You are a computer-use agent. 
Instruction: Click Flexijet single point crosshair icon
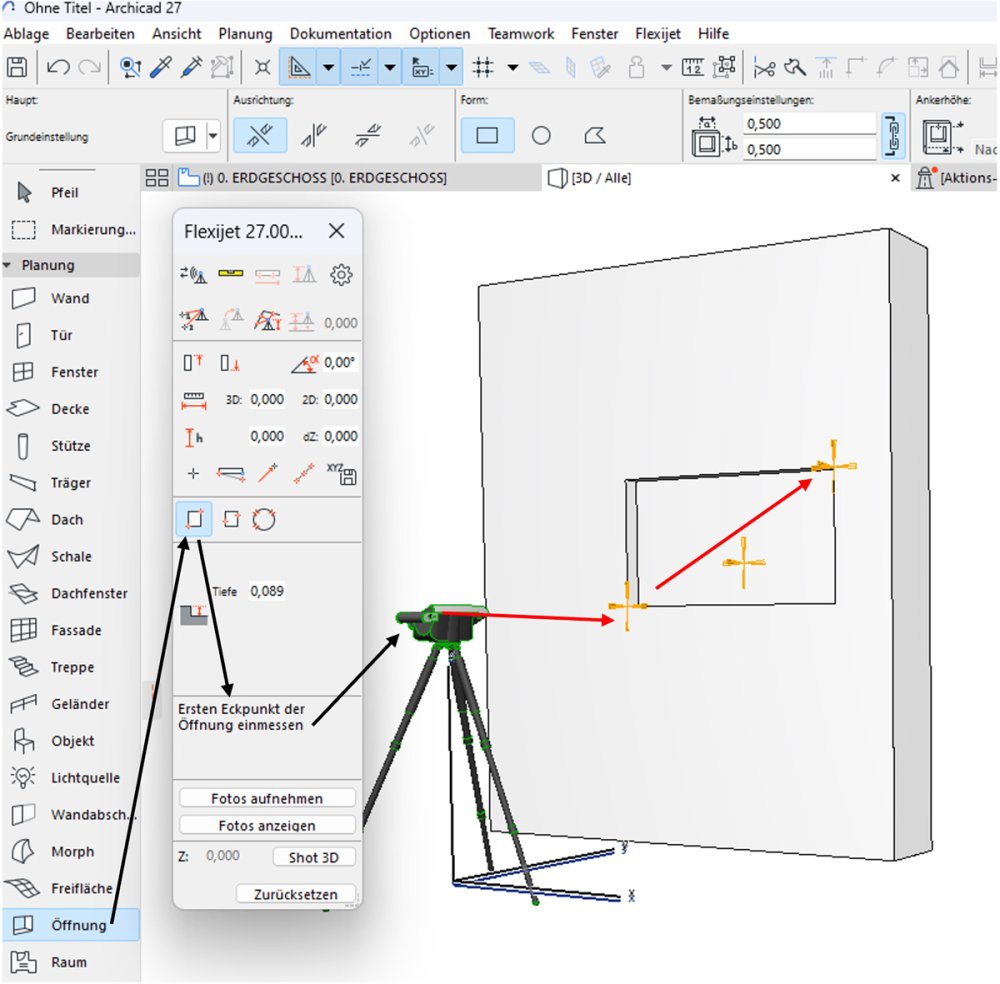(193, 473)
